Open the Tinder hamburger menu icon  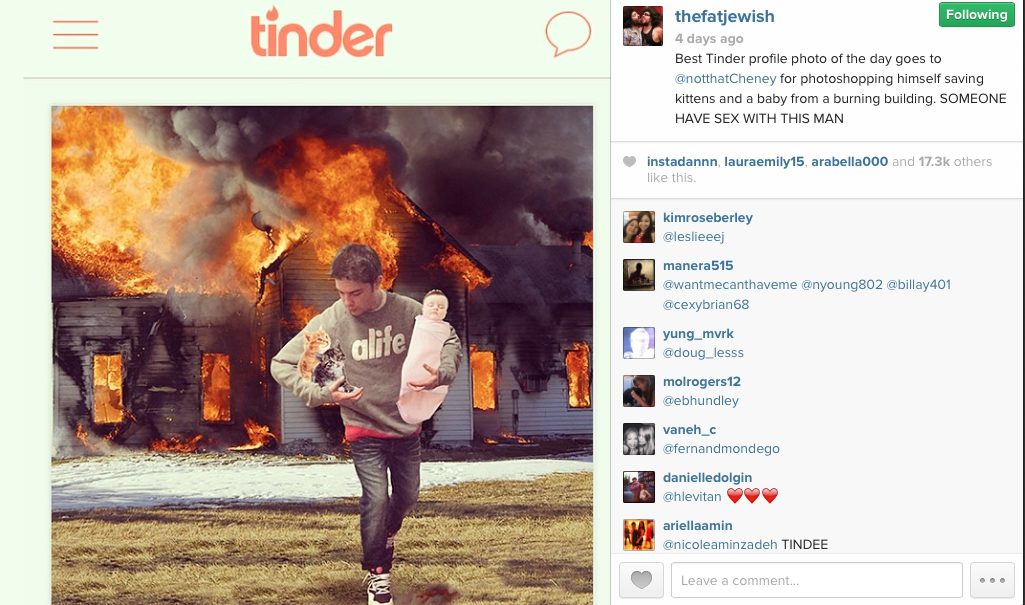[76, 35]
